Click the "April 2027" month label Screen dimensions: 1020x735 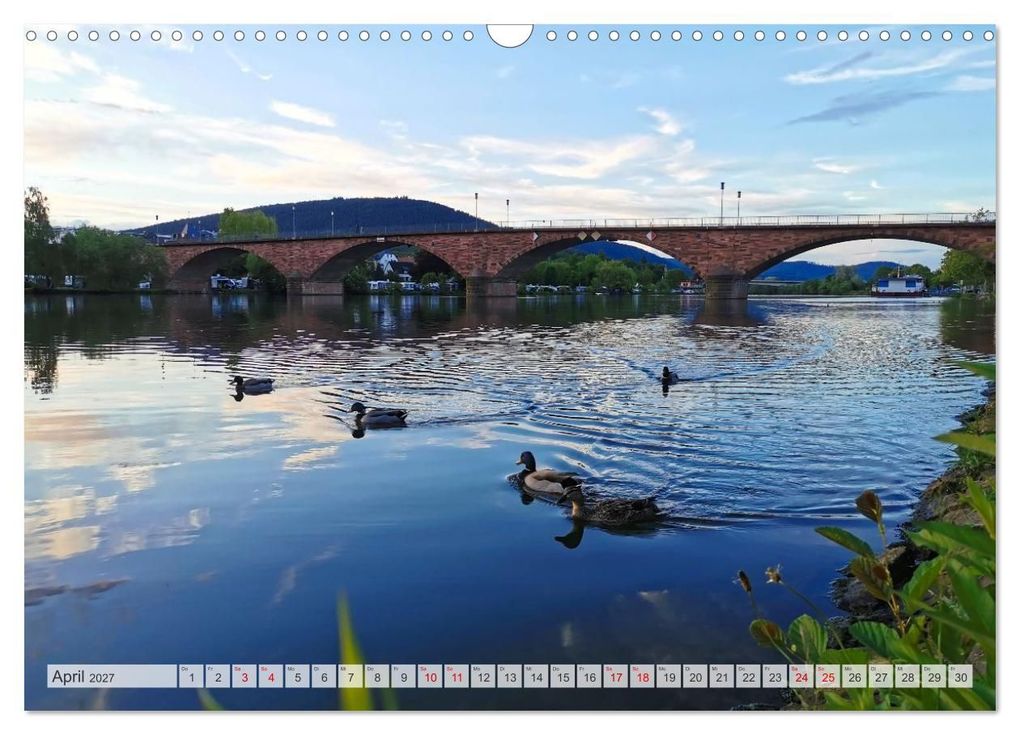[83, 676]
